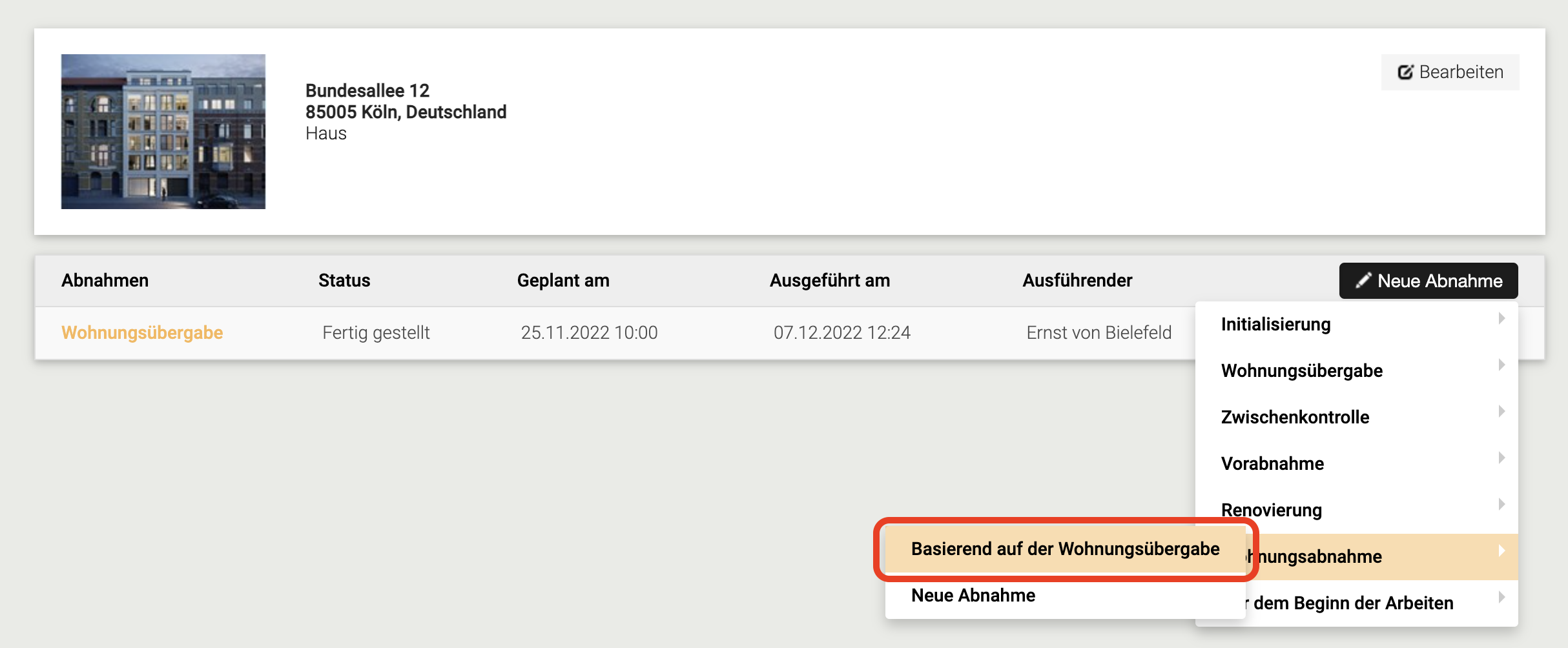1568x648 pixels.
Task: Select Basierend auf der Wohnungsübergabe
Action: tap(1065, 549)
